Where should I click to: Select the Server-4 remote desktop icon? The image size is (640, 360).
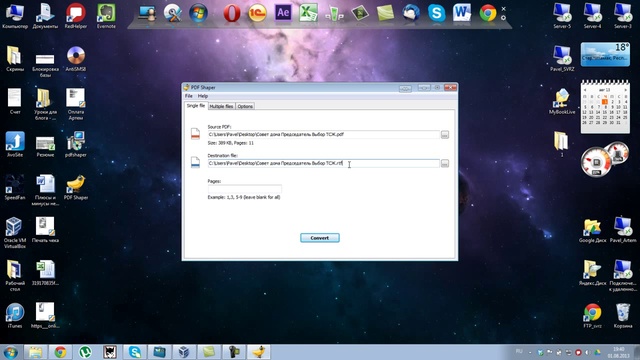[592, 16]
